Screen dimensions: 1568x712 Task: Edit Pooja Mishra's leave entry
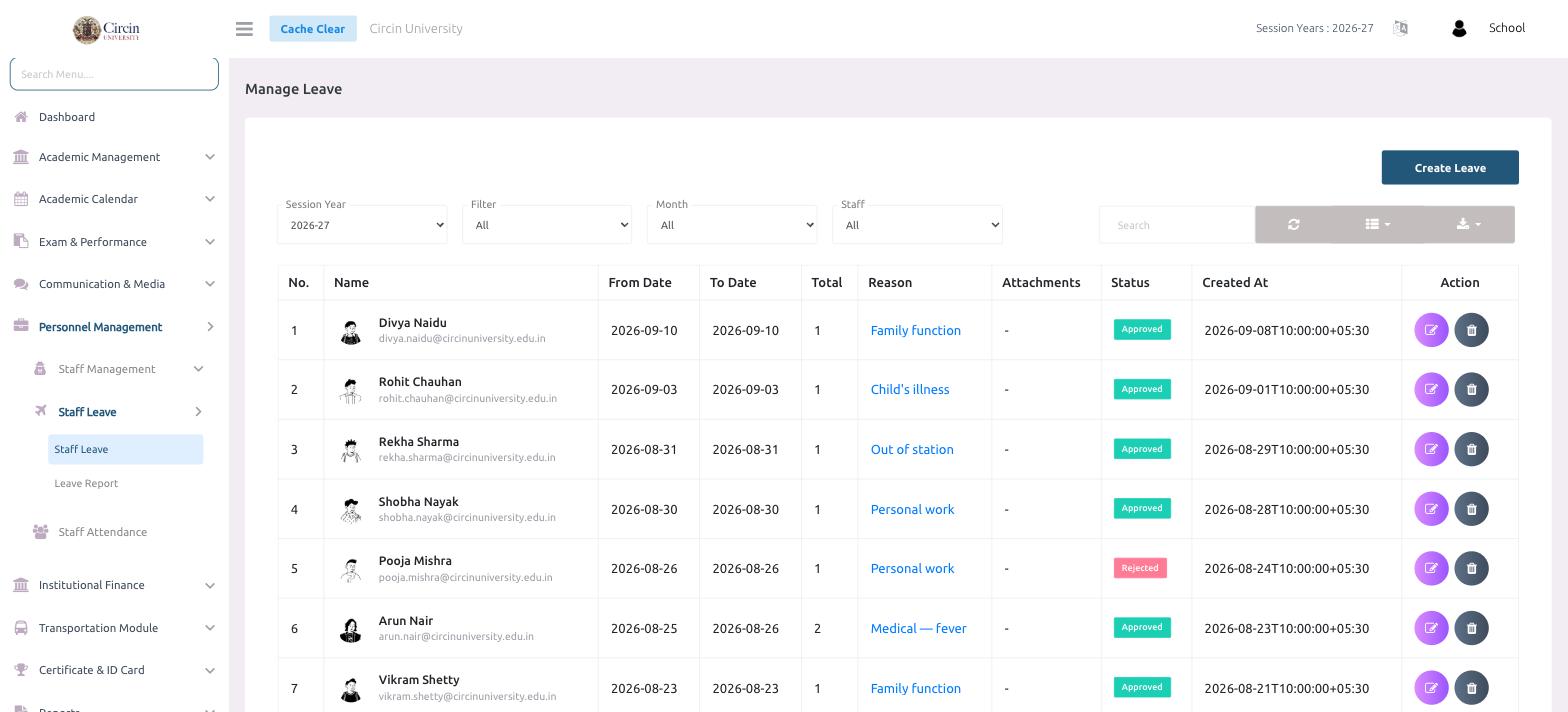(1431, 568)
